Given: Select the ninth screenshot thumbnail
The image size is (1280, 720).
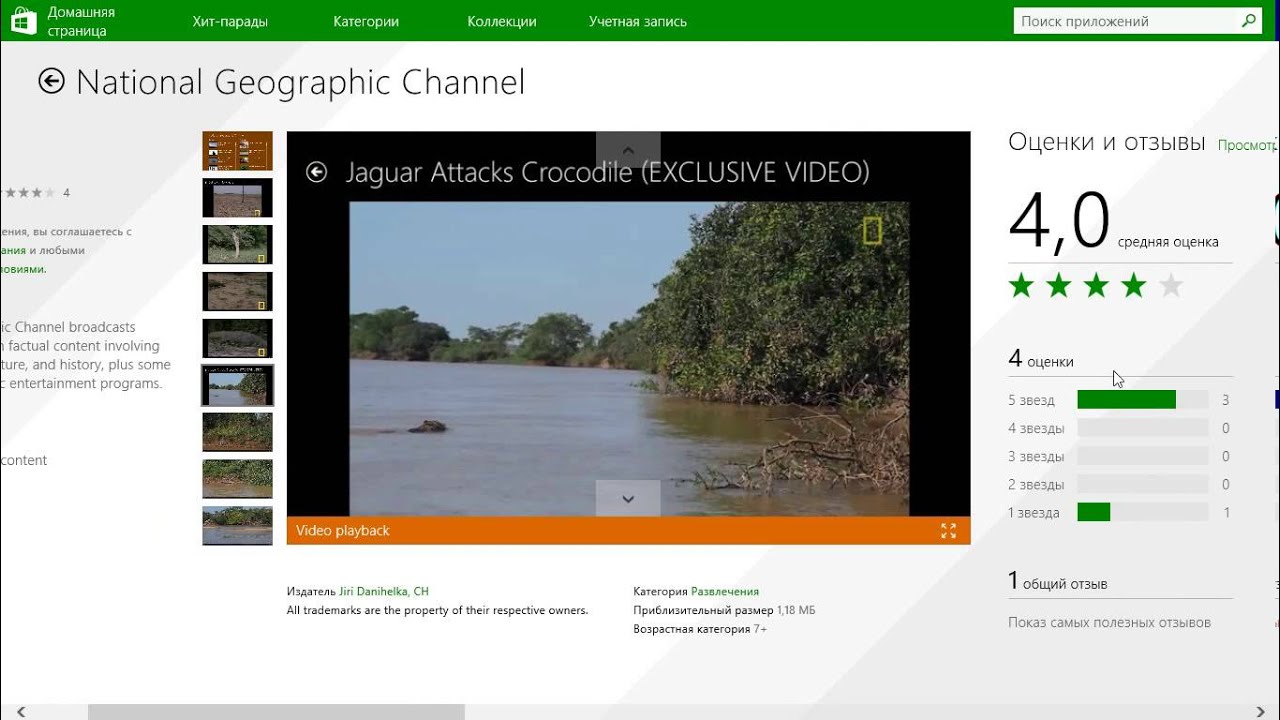Looking at the screenshot, I should (237, 526).
